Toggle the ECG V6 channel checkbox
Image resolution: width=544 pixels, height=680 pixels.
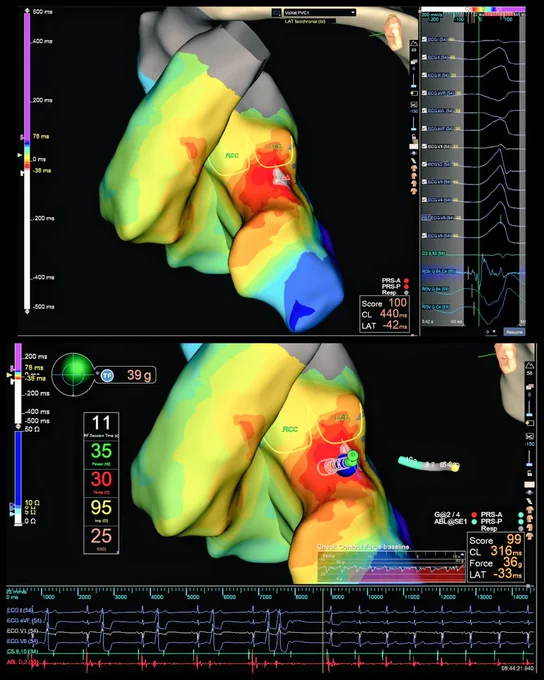(425, 235)
